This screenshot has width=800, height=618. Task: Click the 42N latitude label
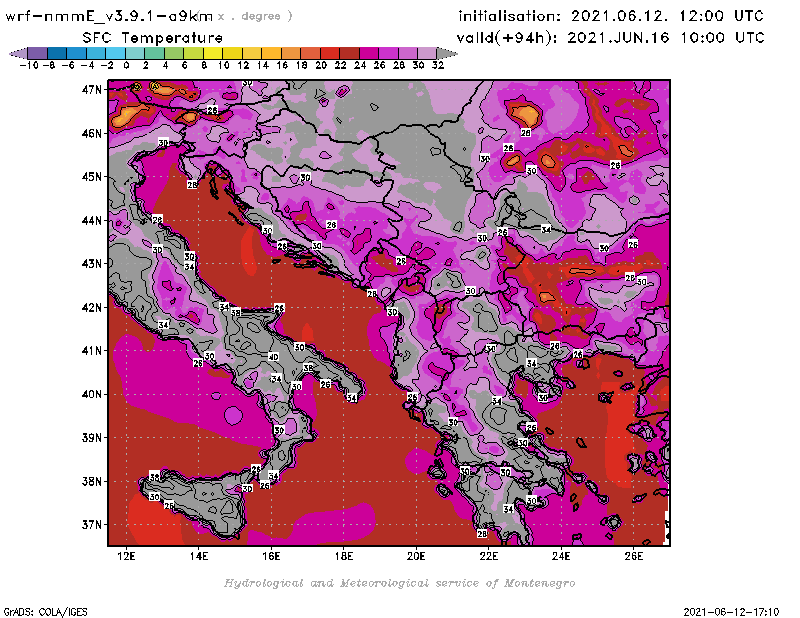pos(92,308)
